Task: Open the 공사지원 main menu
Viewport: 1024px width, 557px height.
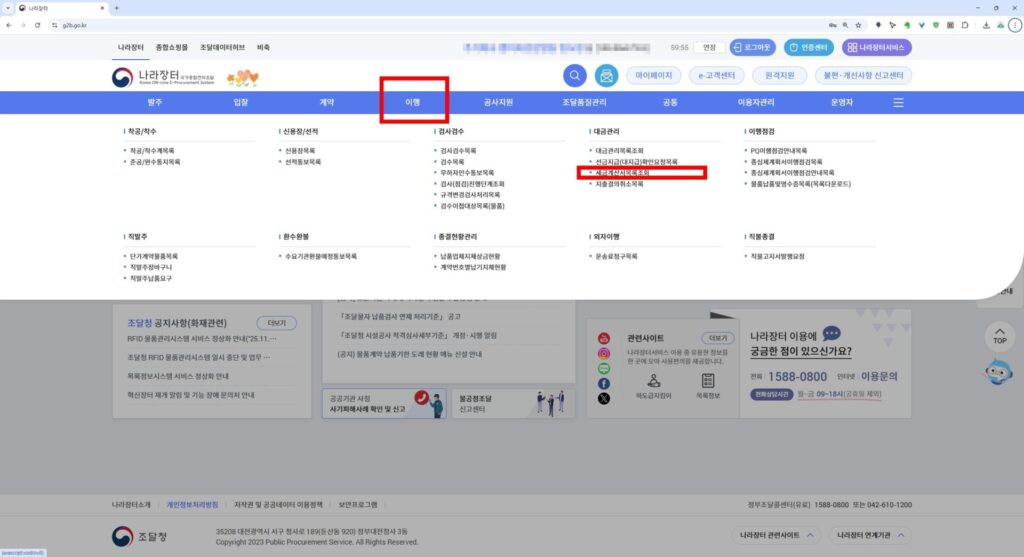Action: click(498, 103)
